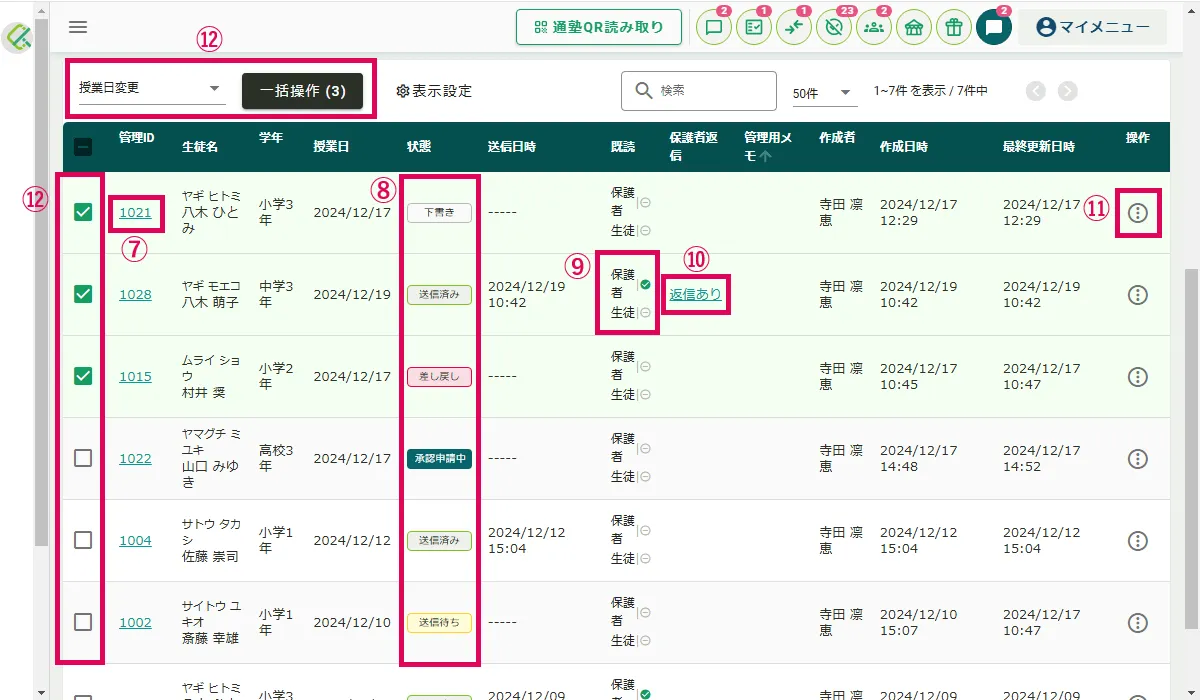Sort by 授業日 column header
Screen dimensions: 1200x700
tap(331, 147)
